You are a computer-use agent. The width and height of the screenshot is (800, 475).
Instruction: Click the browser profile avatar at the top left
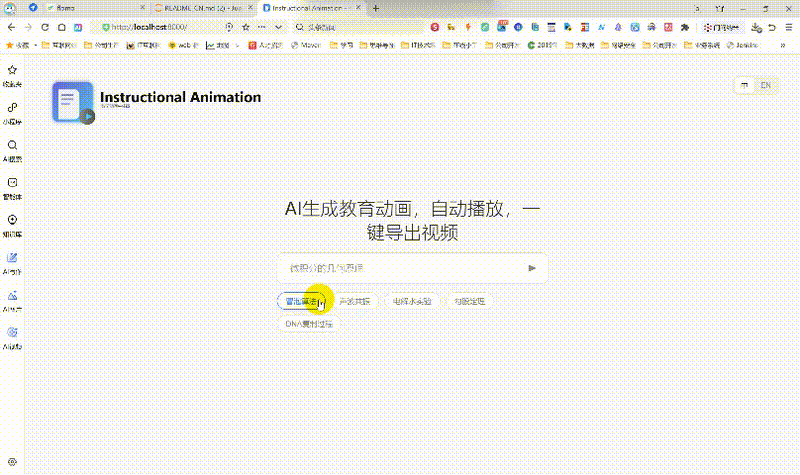(10, 8)
